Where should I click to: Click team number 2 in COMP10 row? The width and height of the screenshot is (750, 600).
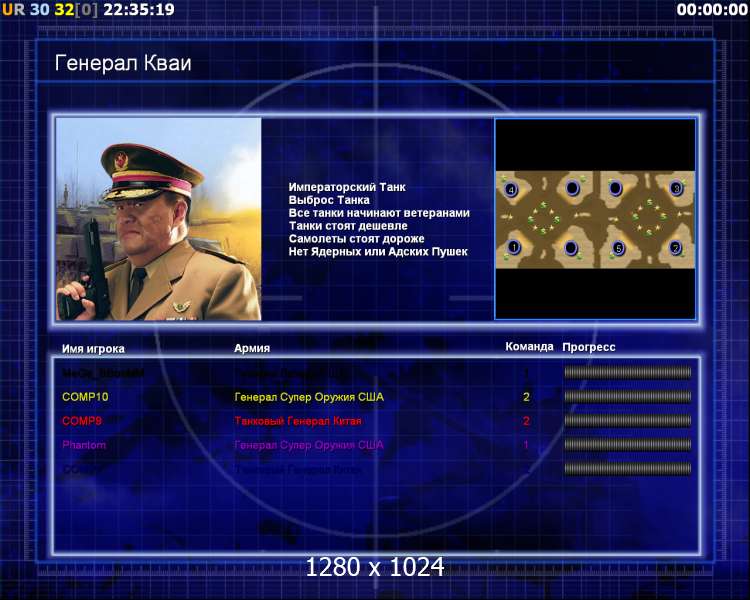526,397
